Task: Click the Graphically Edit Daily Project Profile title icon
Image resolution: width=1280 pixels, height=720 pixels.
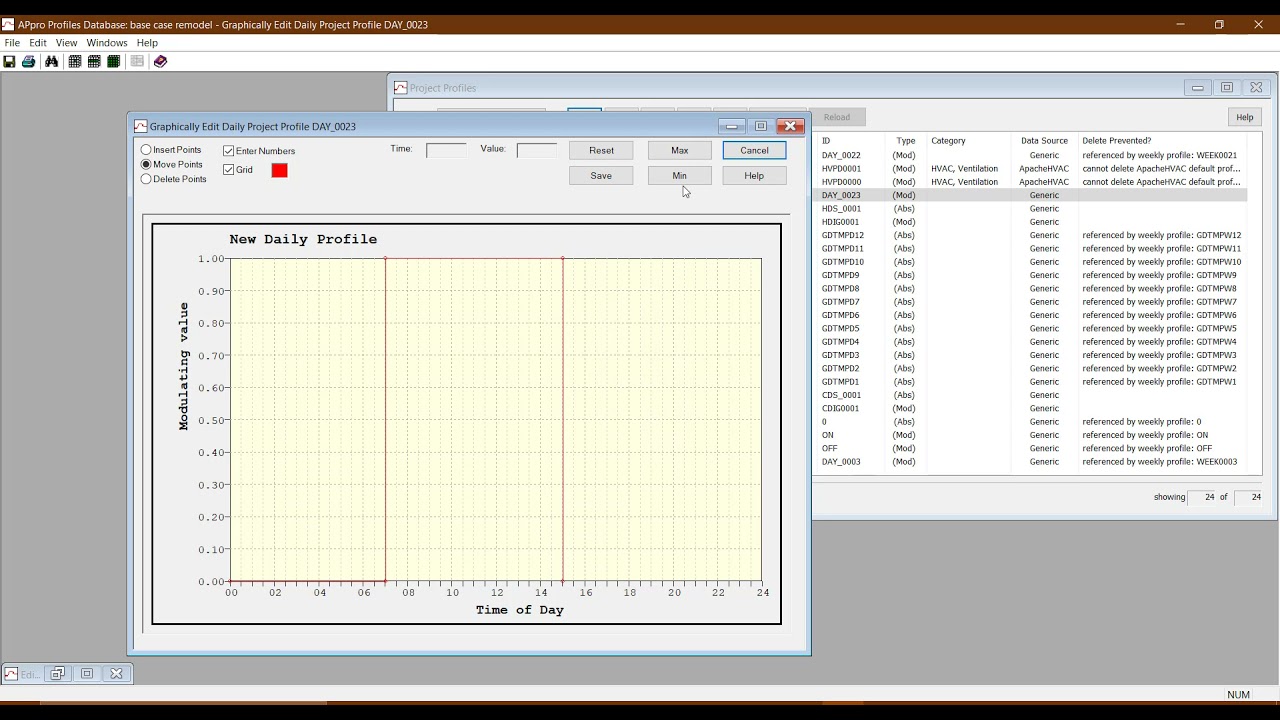Action: pyautogui.click(x=141, y=127)
